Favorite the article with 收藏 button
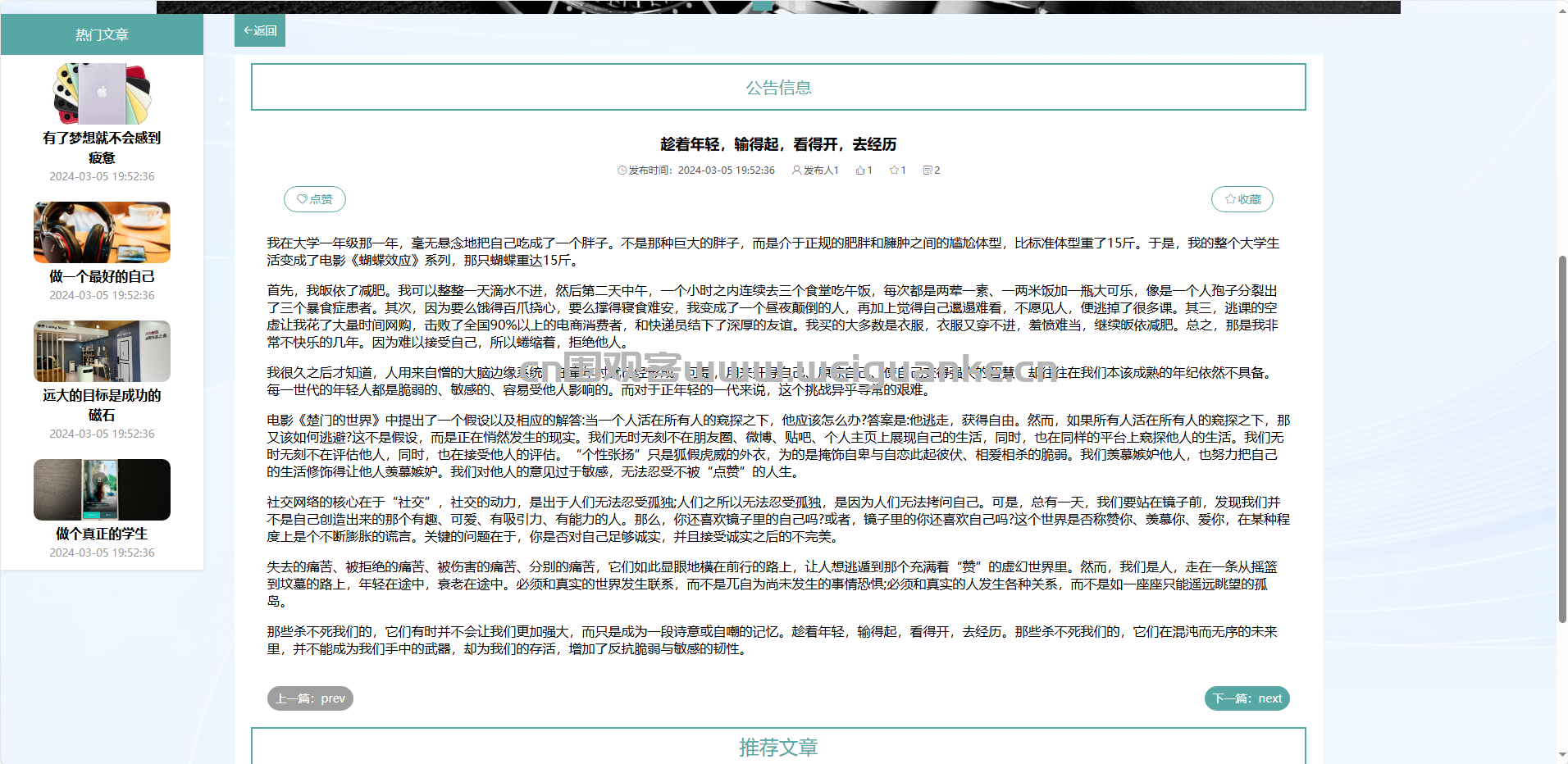The image size is (1568, 764). pos(1242,199)
